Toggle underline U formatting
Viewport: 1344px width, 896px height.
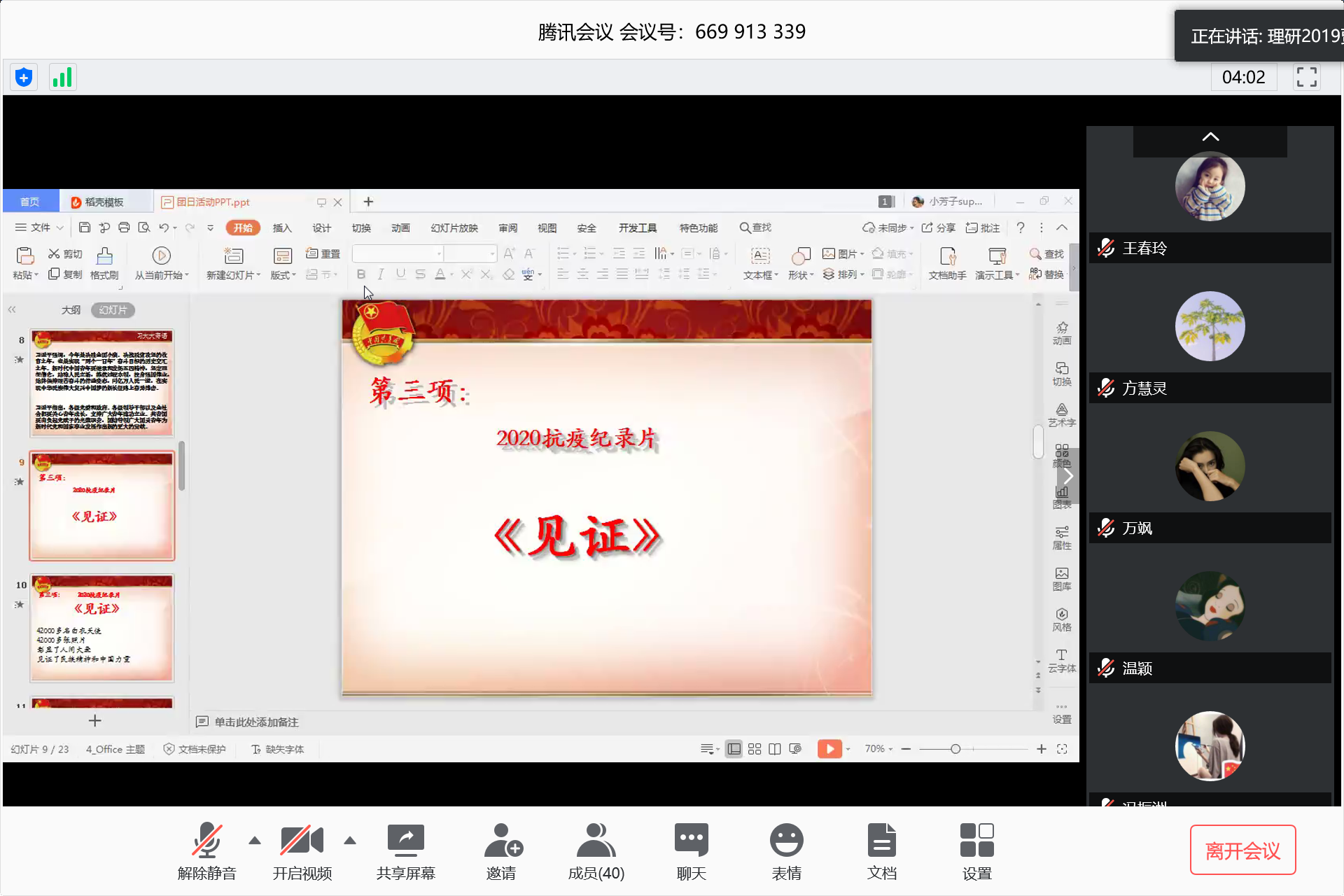click(x=400, y=274)
